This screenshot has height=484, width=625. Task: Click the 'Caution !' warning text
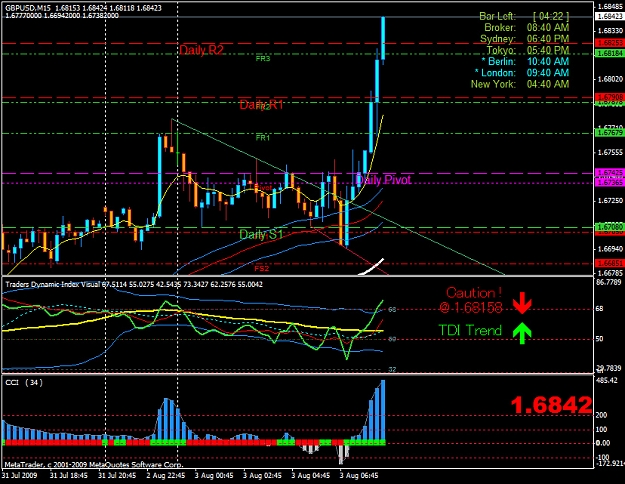click(x=474, y=293)
